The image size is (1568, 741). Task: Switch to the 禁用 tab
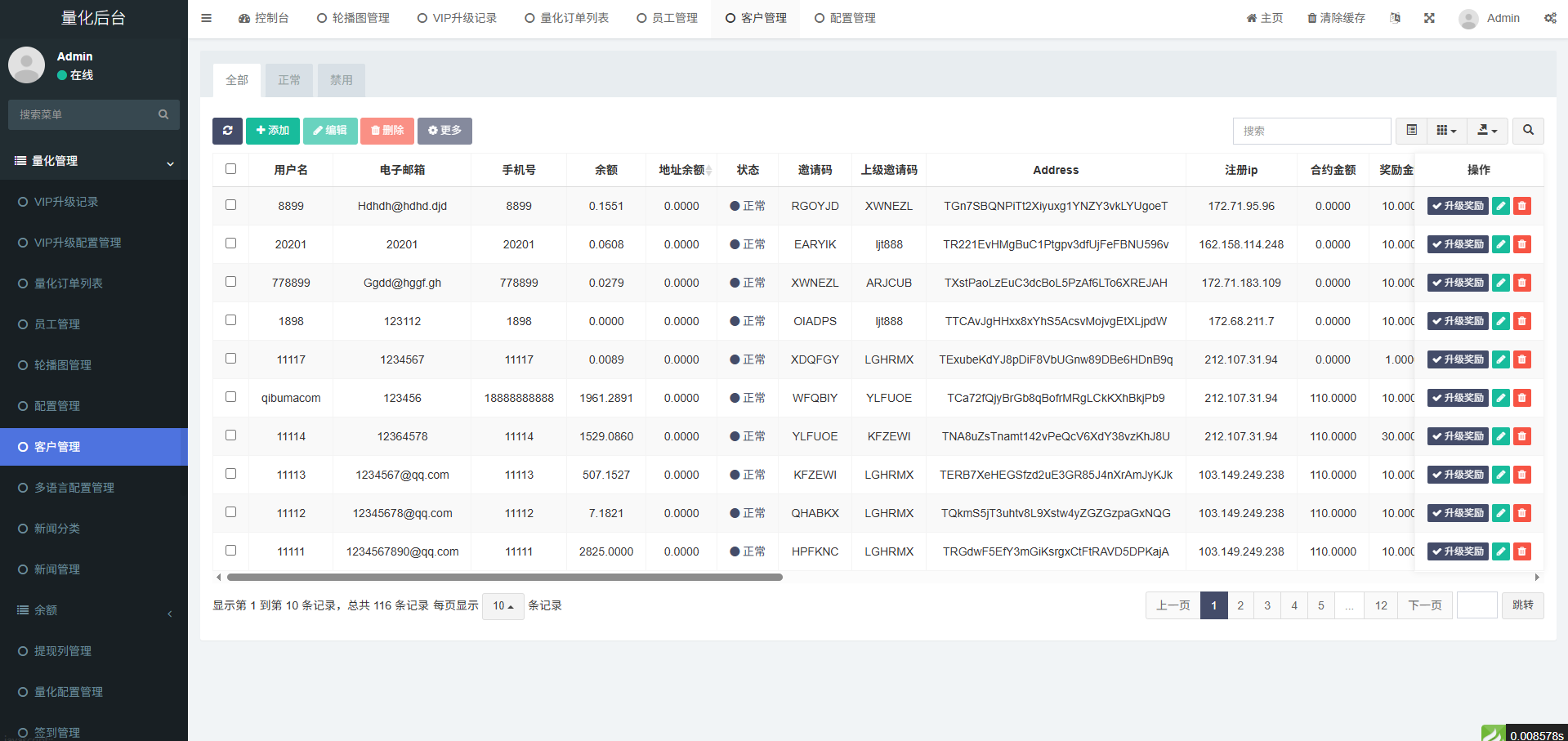(342, 80)
